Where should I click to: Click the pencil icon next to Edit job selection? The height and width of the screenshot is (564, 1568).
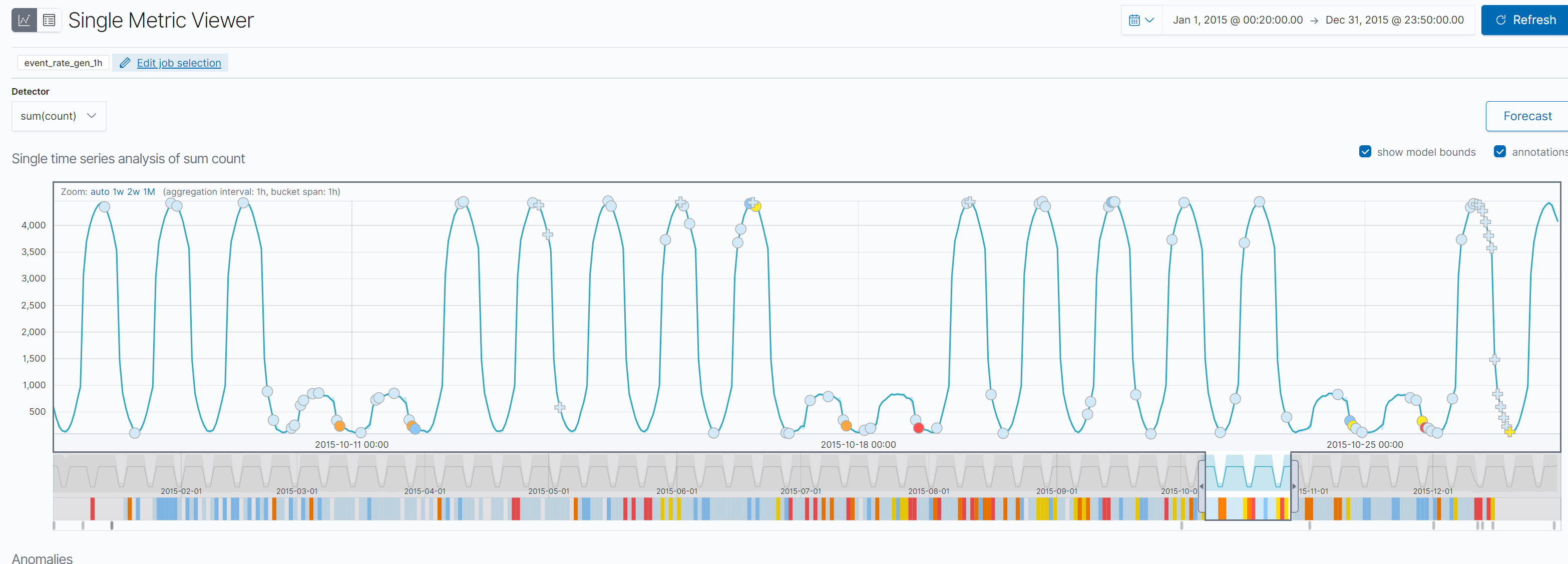pyautogui.click(x=125, y=63)
